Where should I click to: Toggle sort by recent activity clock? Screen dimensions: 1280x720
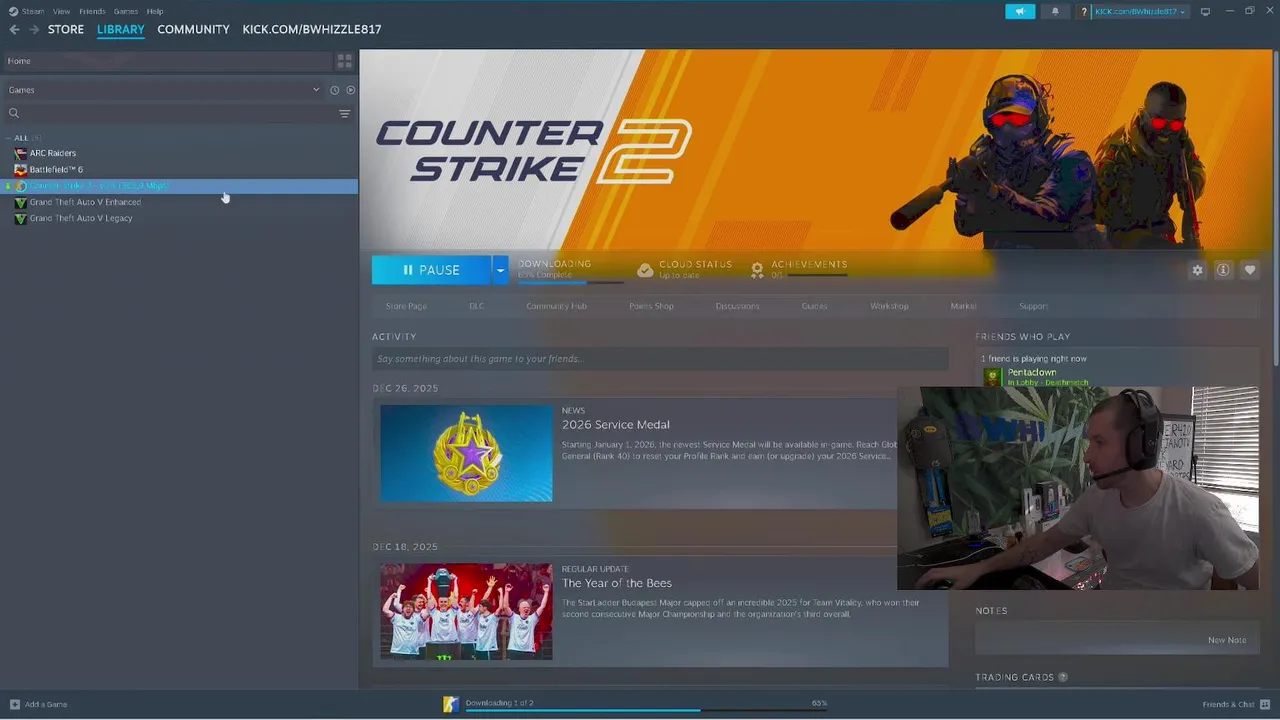335,90
